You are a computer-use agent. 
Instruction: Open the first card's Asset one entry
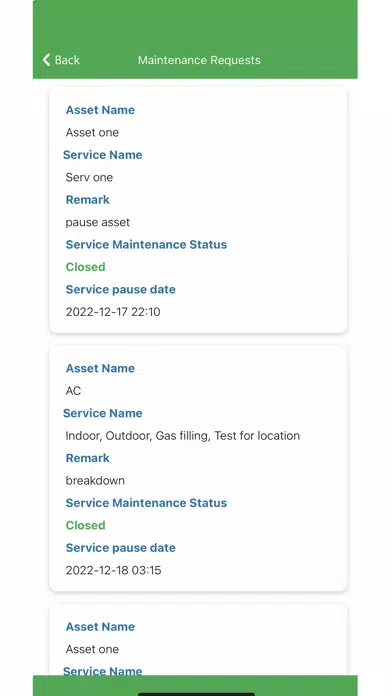click(92, 132)
